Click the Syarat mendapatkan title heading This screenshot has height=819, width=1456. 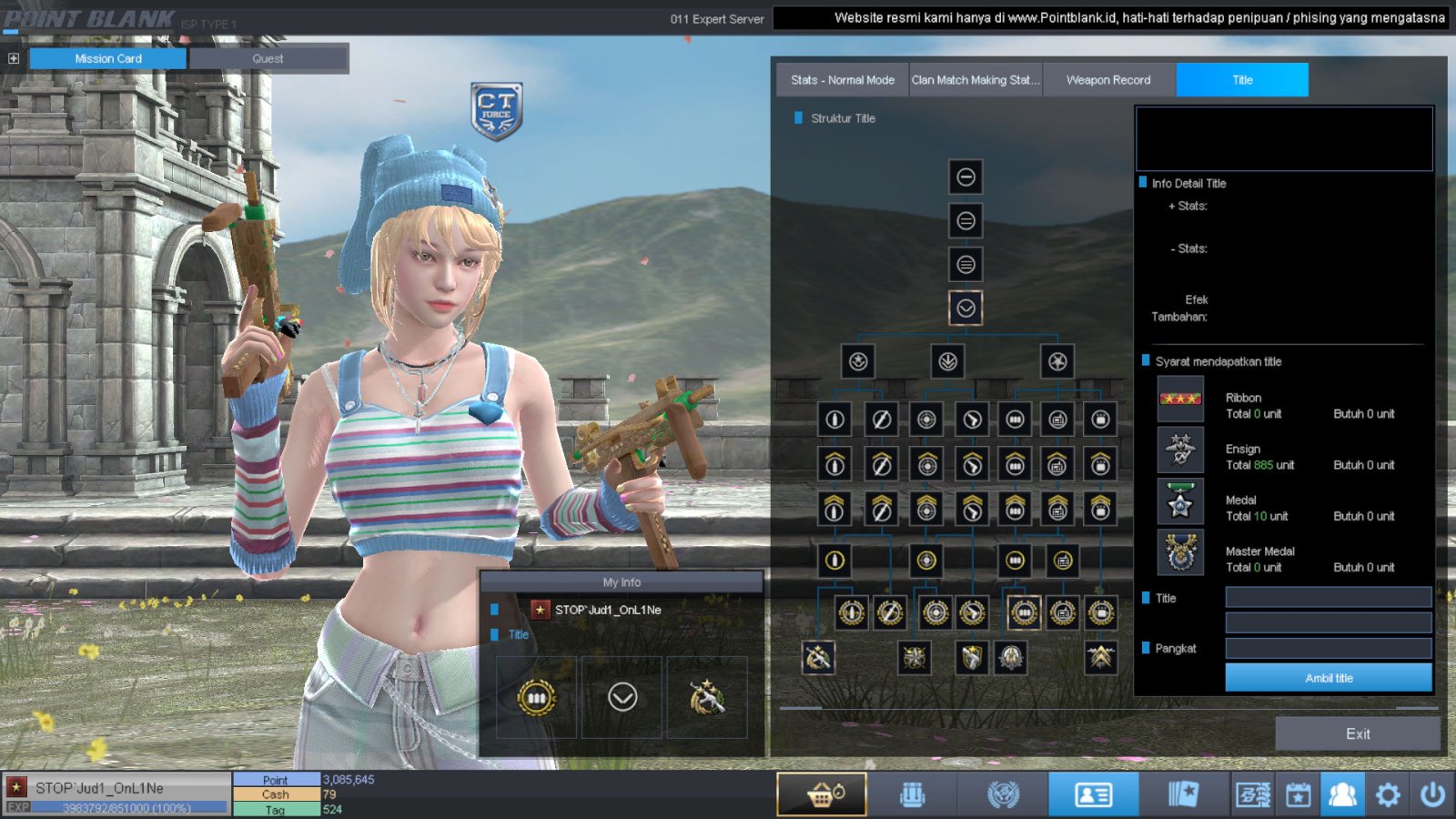tap(1218, 361)
